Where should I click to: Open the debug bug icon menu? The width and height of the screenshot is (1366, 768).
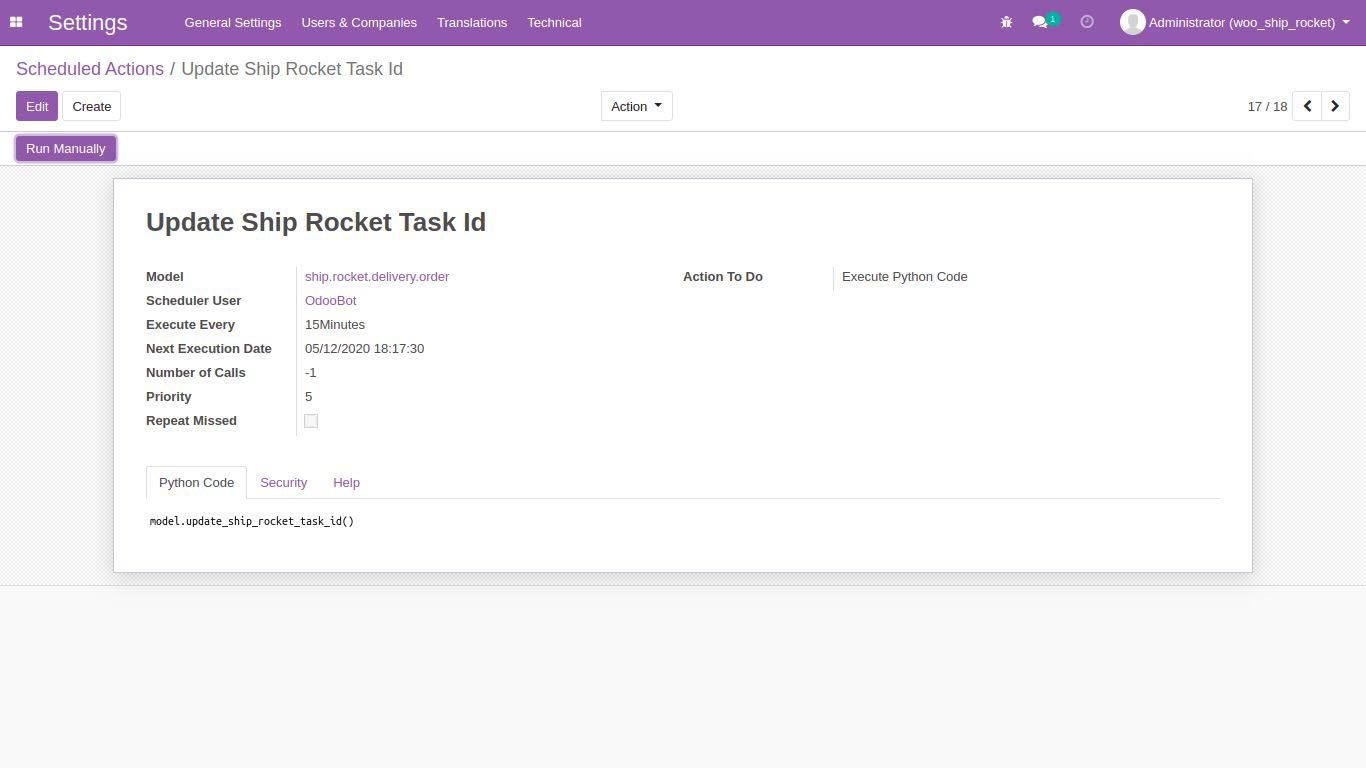(1007, 22)
